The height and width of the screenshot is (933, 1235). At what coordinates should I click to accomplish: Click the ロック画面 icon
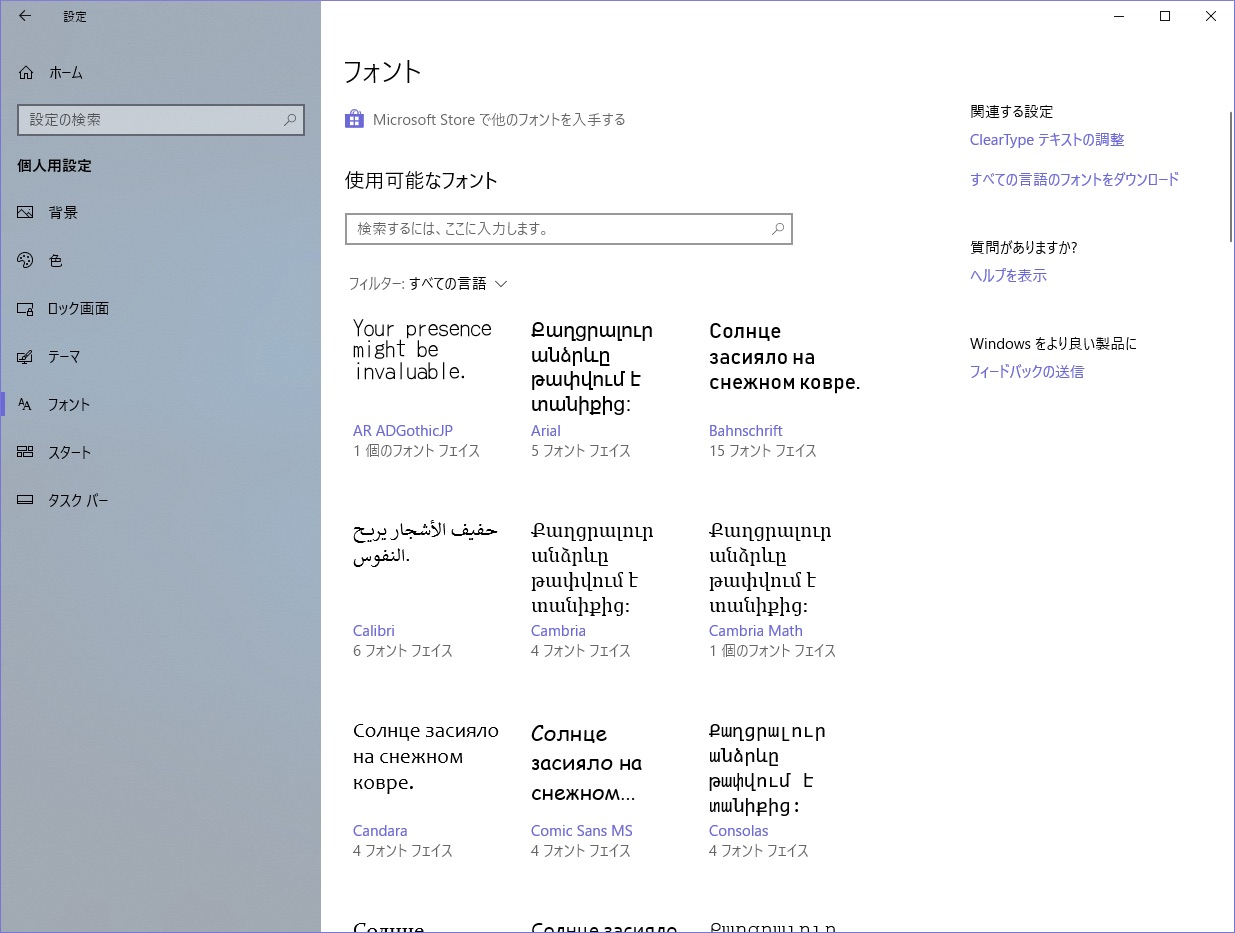point(26,309)
